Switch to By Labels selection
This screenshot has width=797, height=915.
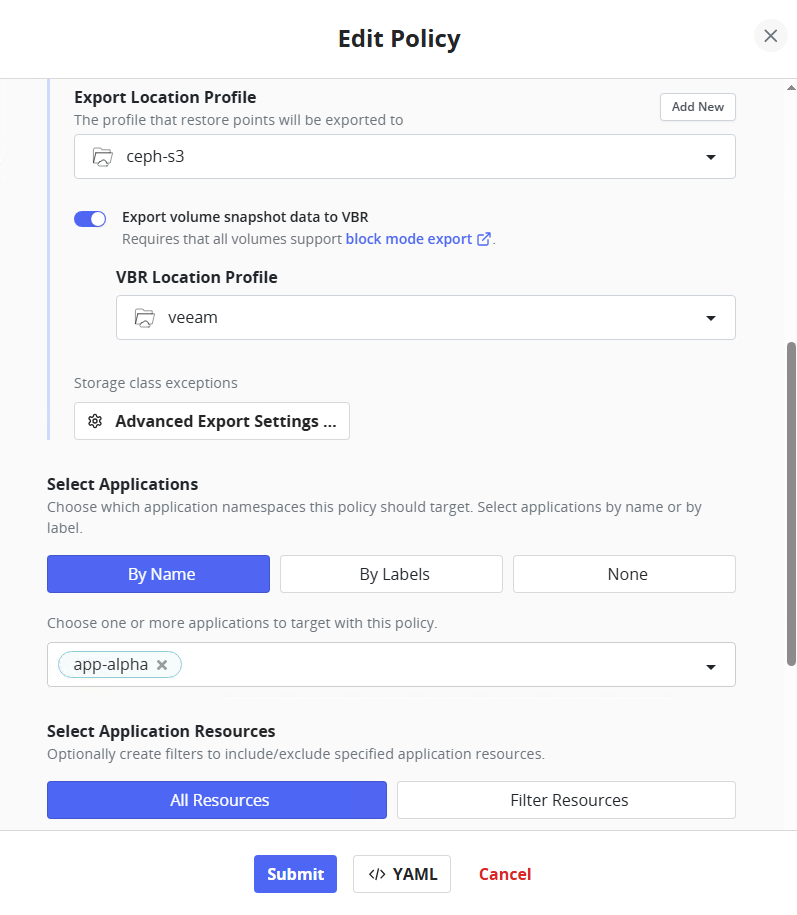[391, 574]
